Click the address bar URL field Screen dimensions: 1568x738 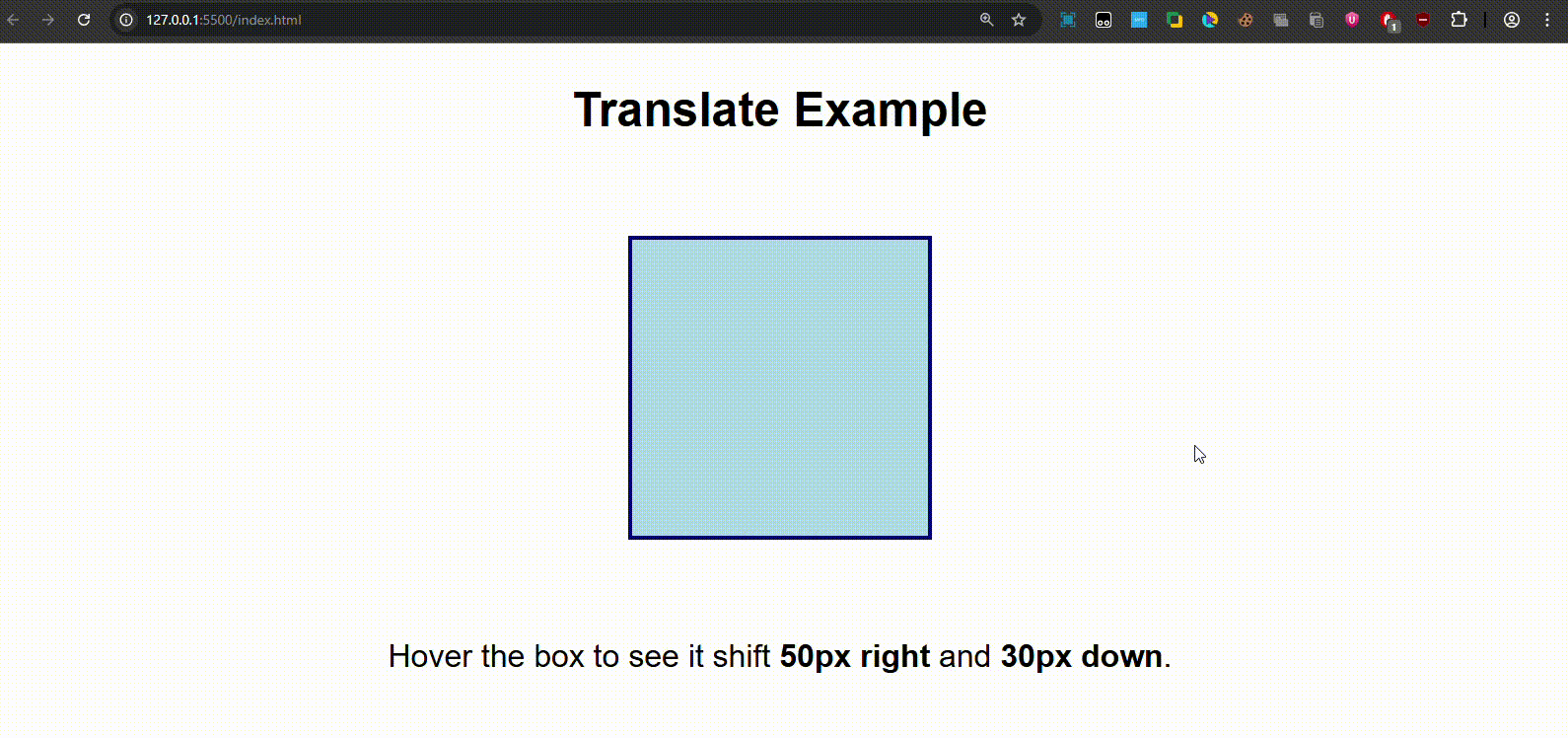pos(493,20)
